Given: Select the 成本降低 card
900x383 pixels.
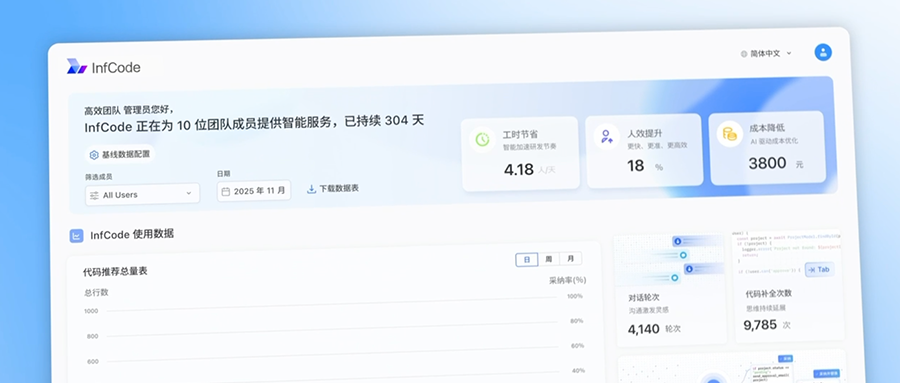Looking at the screenshot, I should pyautogui.click(x=768, y=148).
